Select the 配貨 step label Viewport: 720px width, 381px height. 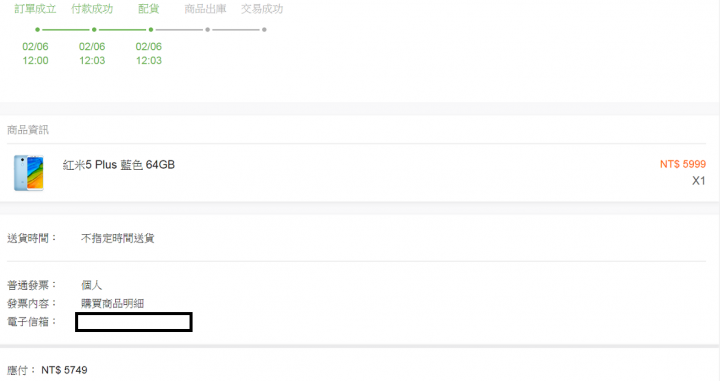pos(149,9)
